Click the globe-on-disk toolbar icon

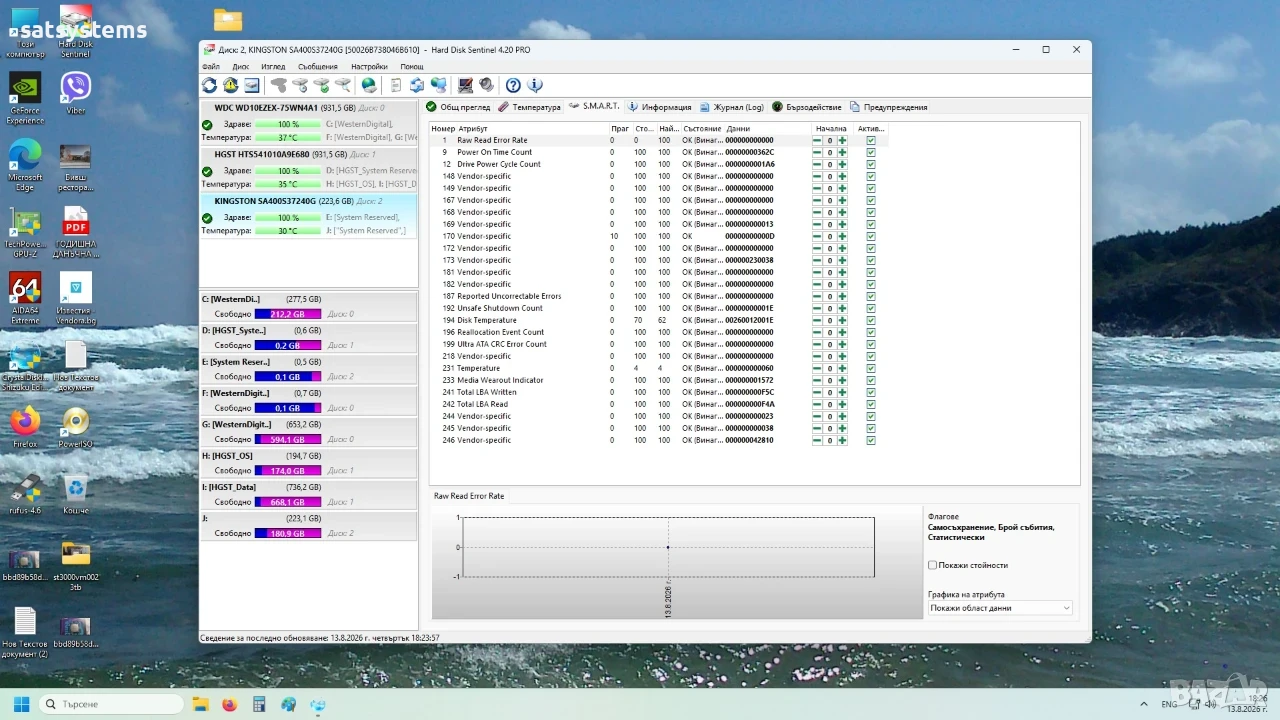369,86
